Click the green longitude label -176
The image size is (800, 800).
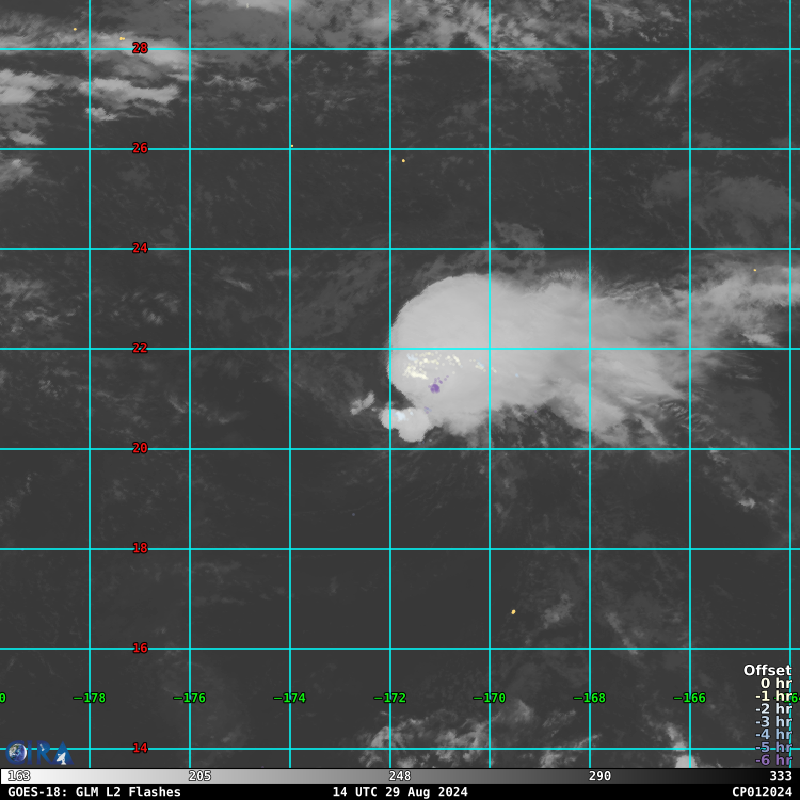190,698
